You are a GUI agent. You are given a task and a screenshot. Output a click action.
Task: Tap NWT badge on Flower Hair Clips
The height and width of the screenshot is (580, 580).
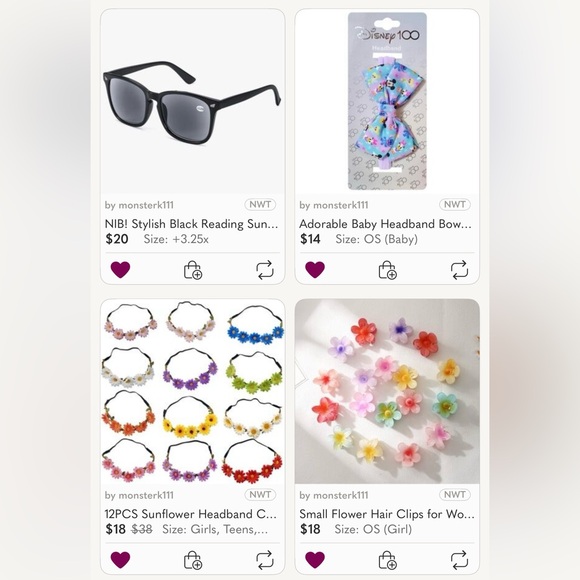pyautogui.click(x=455, y=495)
